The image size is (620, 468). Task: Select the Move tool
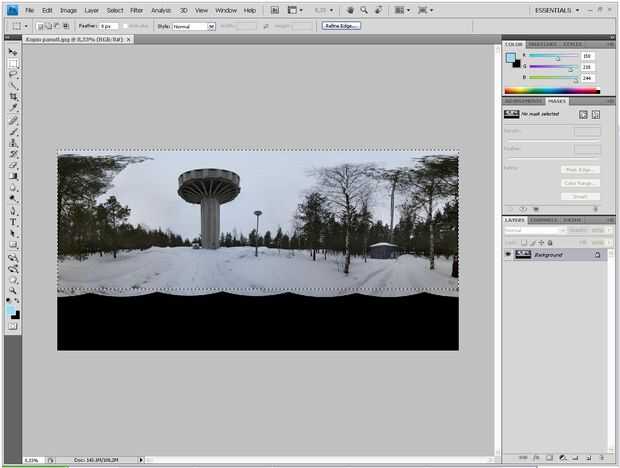click(x=13, y=51)
